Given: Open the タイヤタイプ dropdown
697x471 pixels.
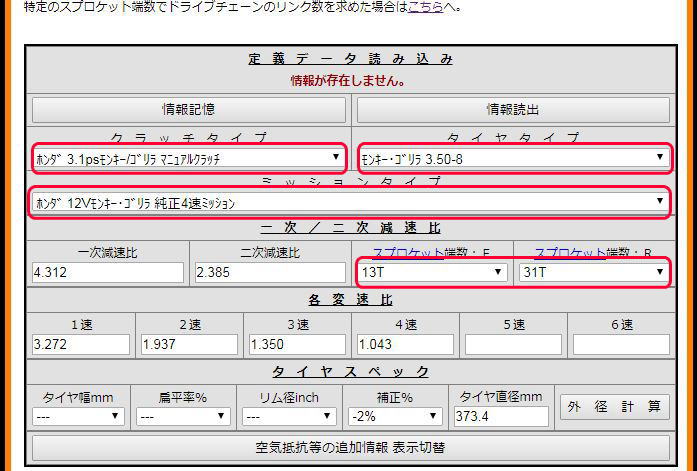Looking at the screenshot, I should pyautogui.click(x=513, y=157).
